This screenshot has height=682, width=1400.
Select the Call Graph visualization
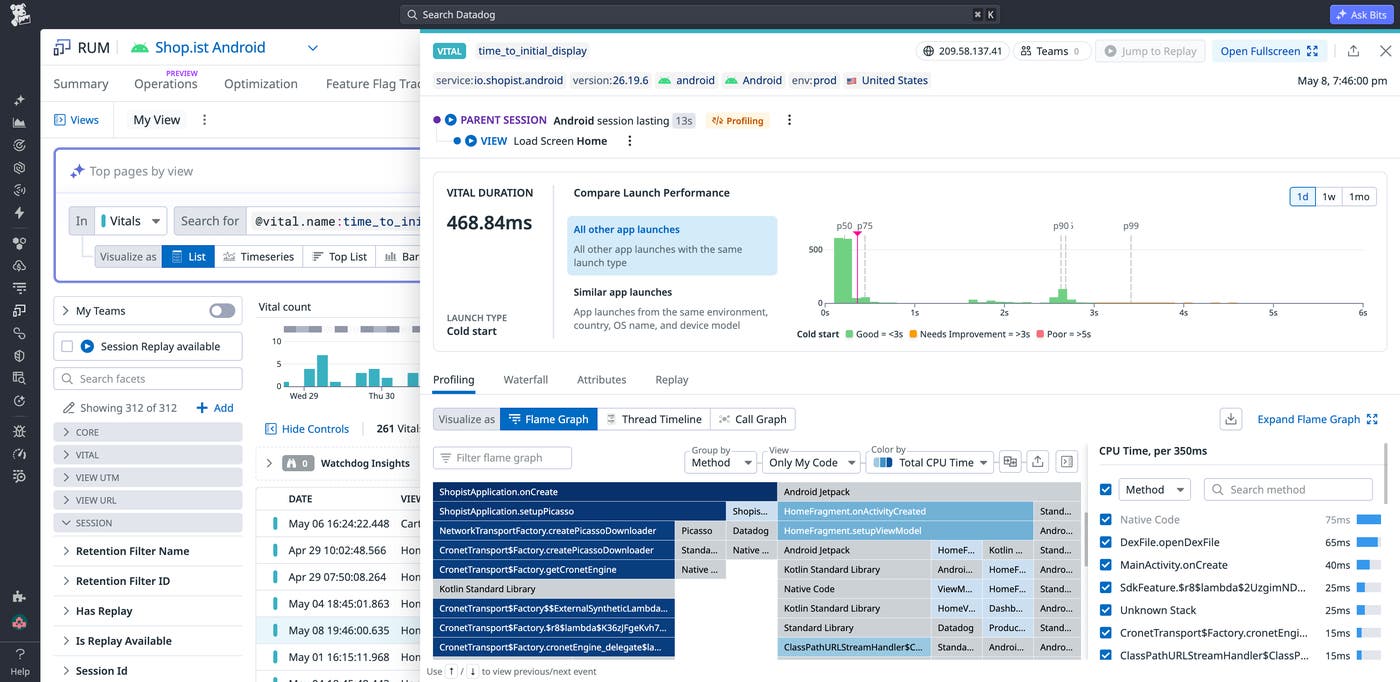(752, 419)
